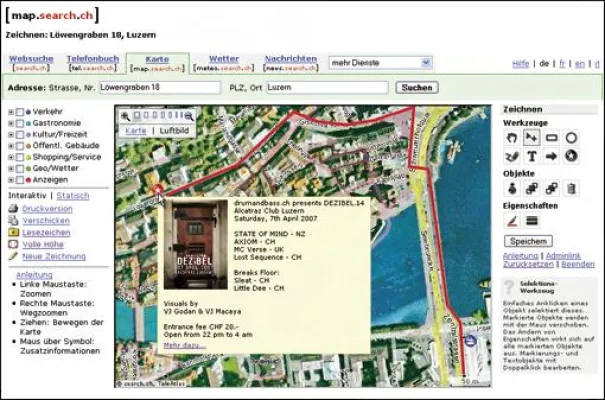This screenshot has width=605, height=400.
Task: Expand the Geo/Wetter category
Action: pyautogui.click(x=11, y=169)
